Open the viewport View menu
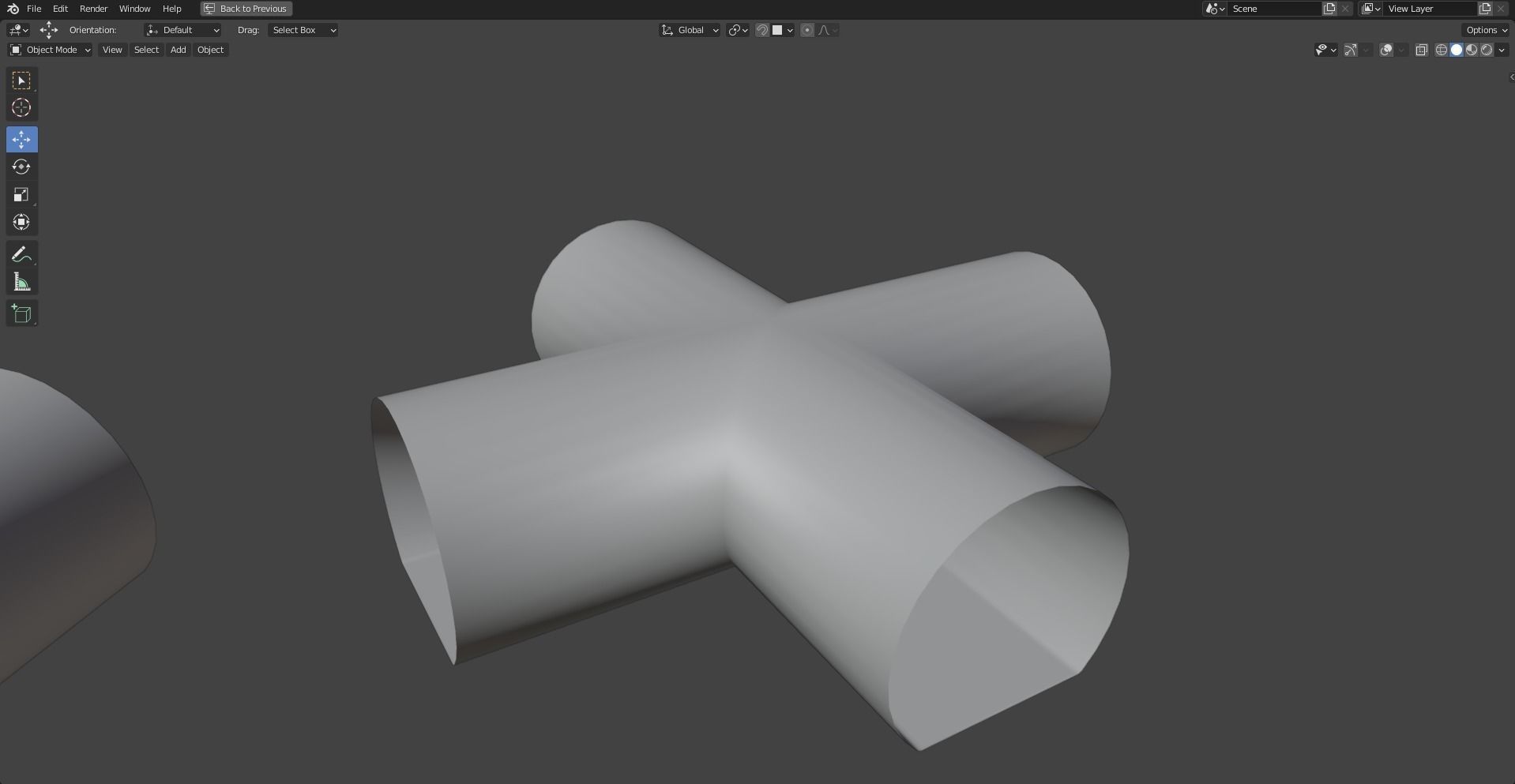Screen dimensions: 1515x784 [x=112, y=50]
